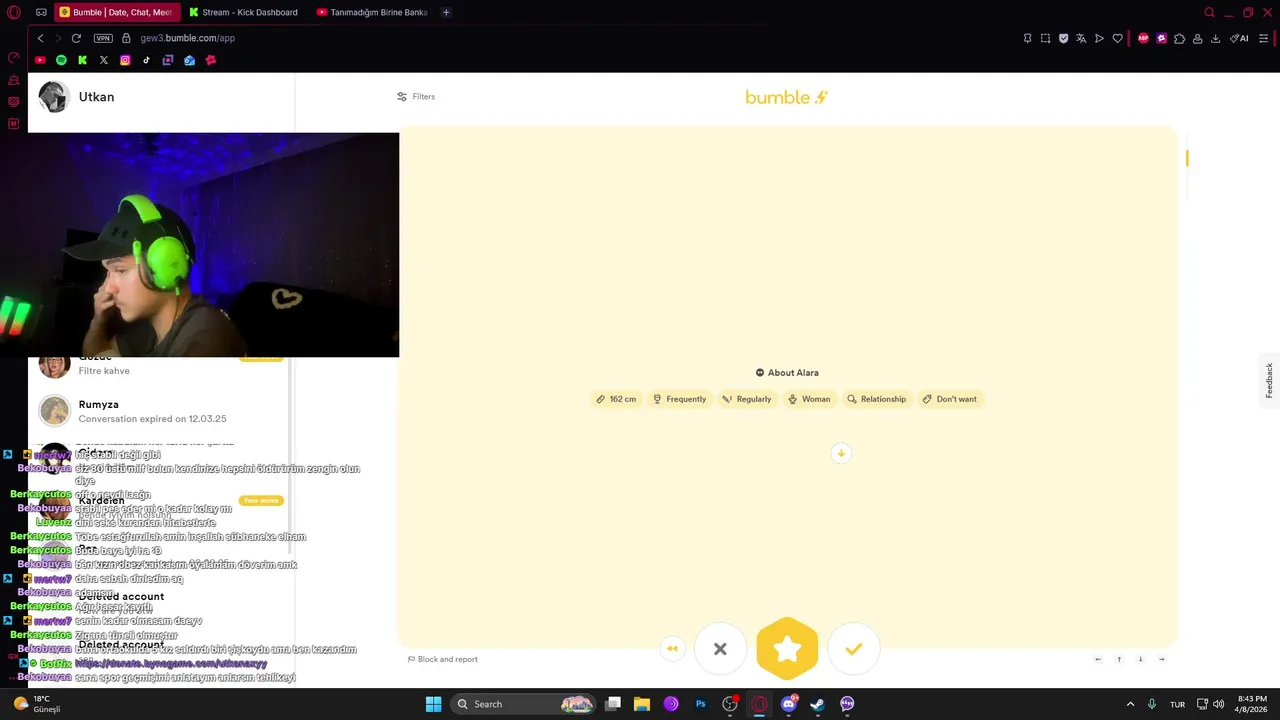Open the page translate icon
This screenshot has height=720, width=1280.
(x=1081, y=38)
